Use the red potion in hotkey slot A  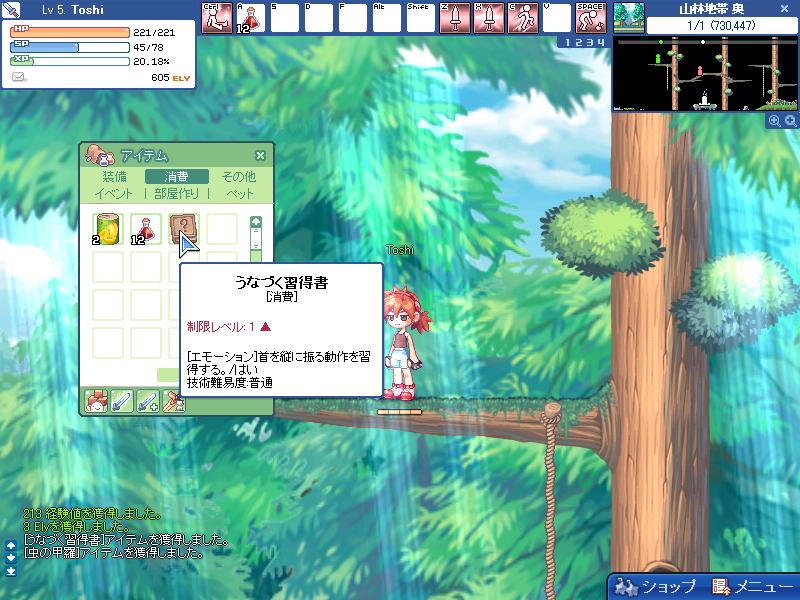[x=251, y=18]
